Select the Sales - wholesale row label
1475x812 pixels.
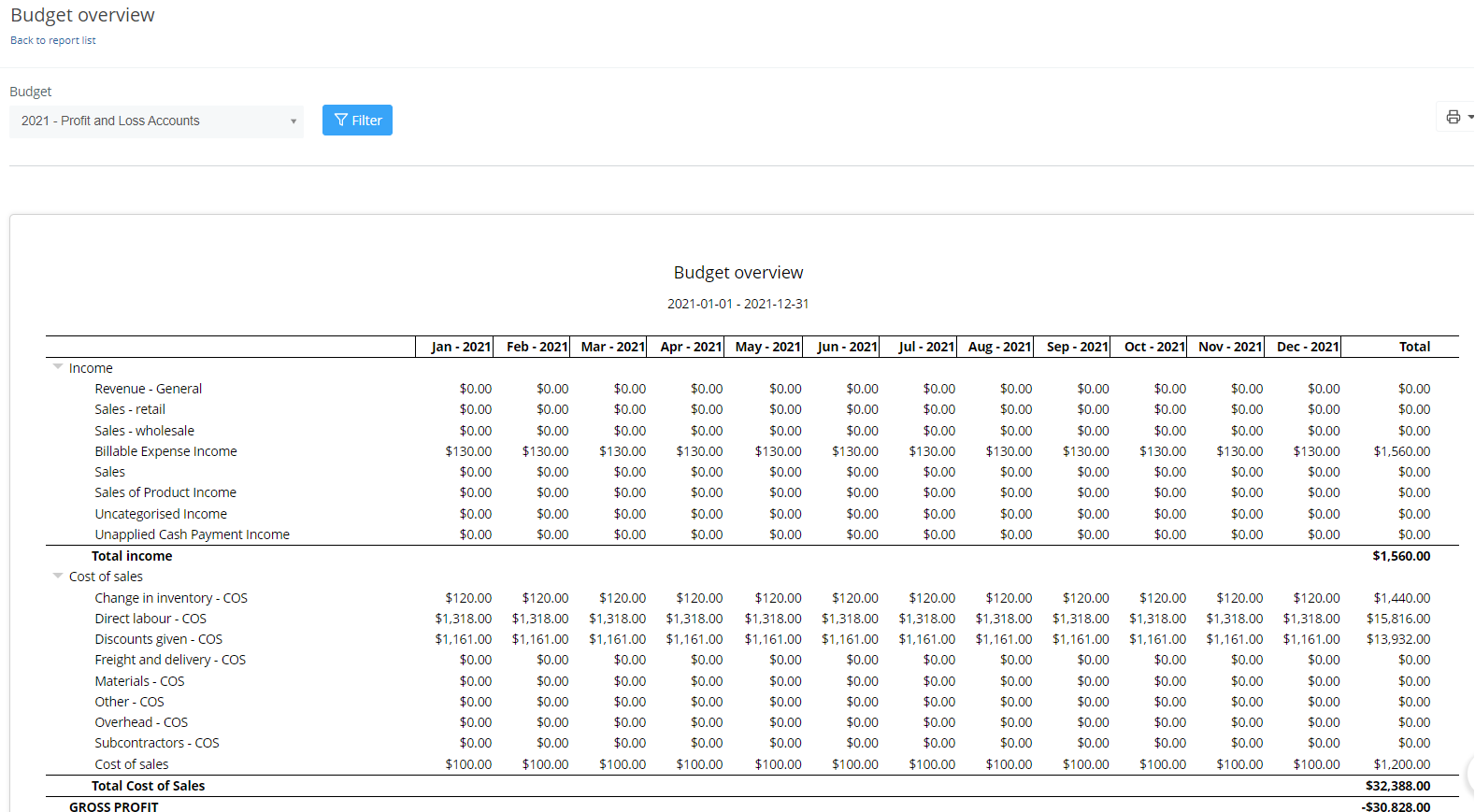pyautogui.click(x=145, y=431)
